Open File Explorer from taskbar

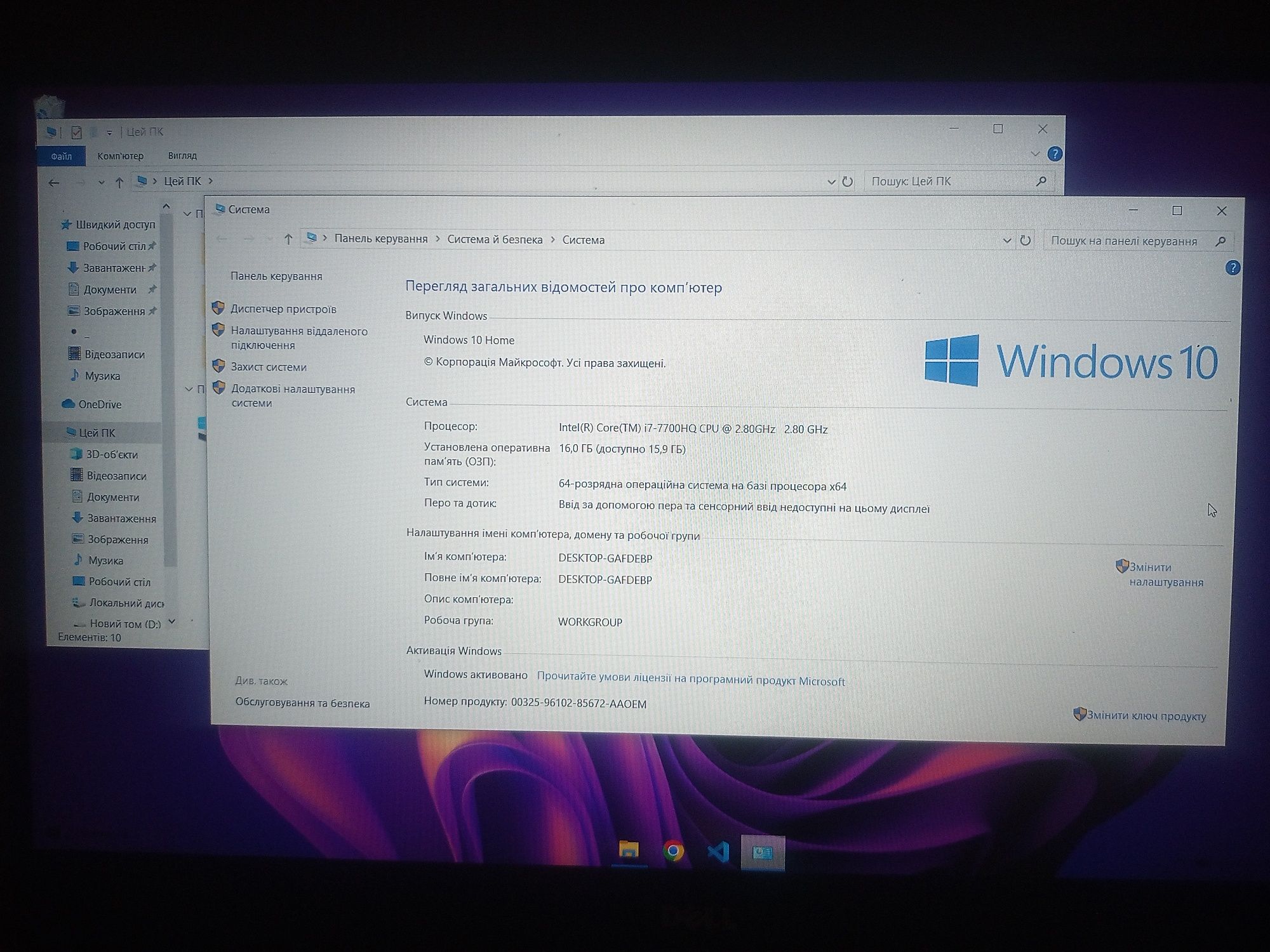tap(629, 850)
